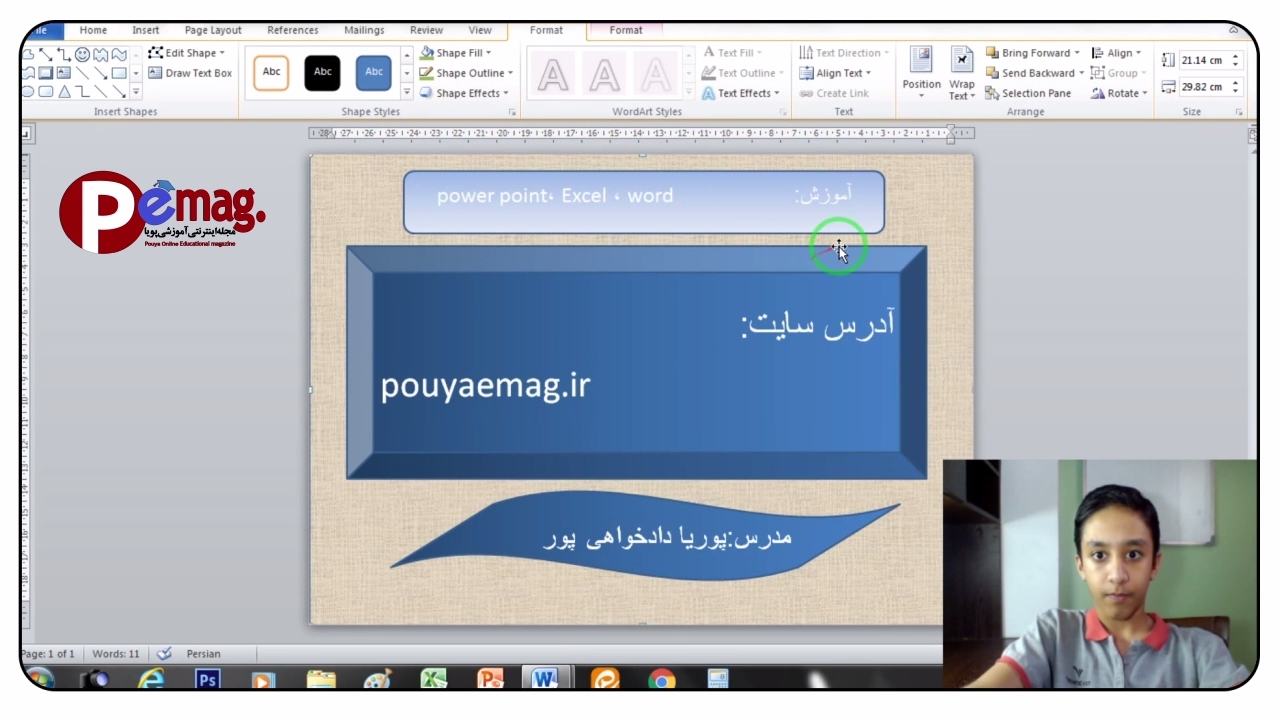The image size is (1280, 720).
Task: Open the Wrap Text options
Action: (x=961, y=74)
